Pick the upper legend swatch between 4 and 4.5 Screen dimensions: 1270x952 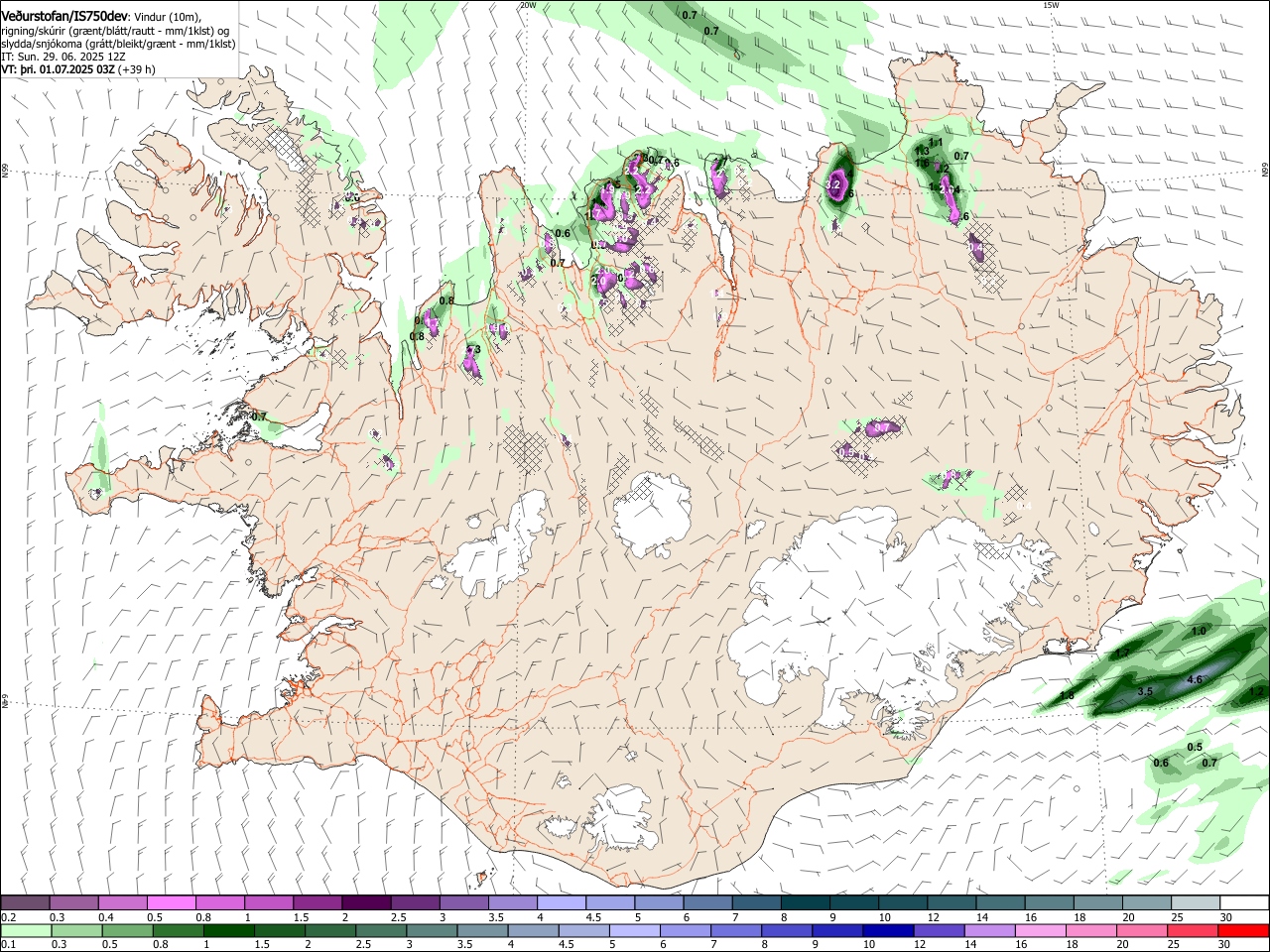click(x=562, y=903)
